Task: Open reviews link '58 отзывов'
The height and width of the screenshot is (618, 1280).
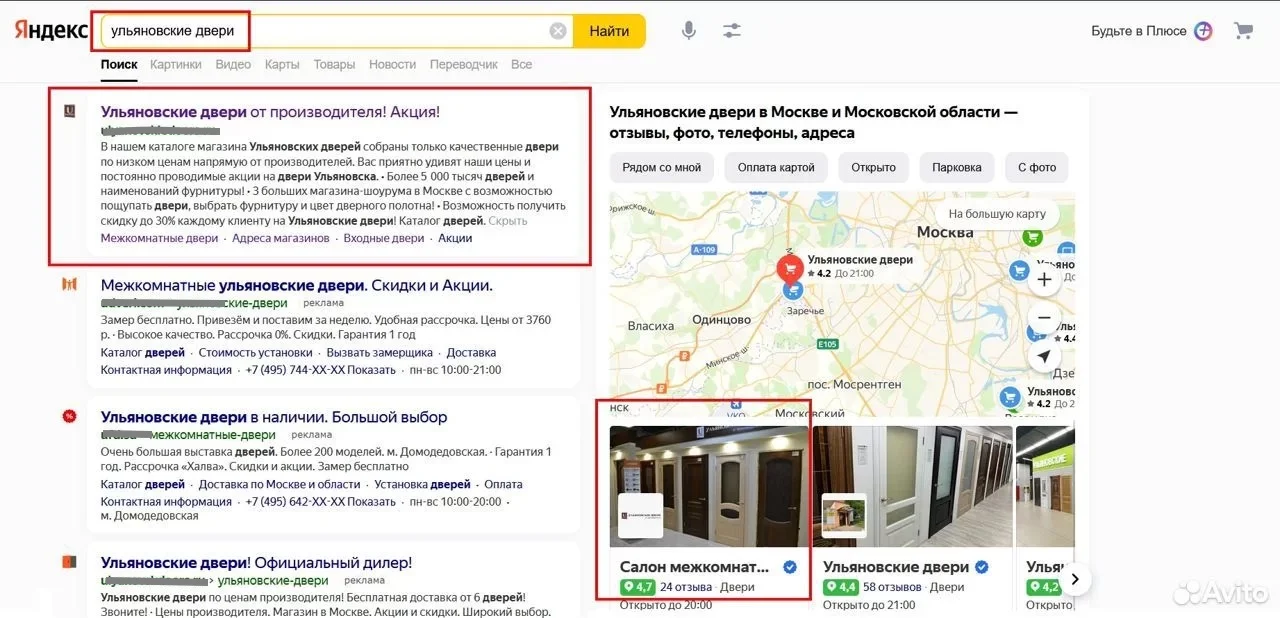Action: coord(891,587)
